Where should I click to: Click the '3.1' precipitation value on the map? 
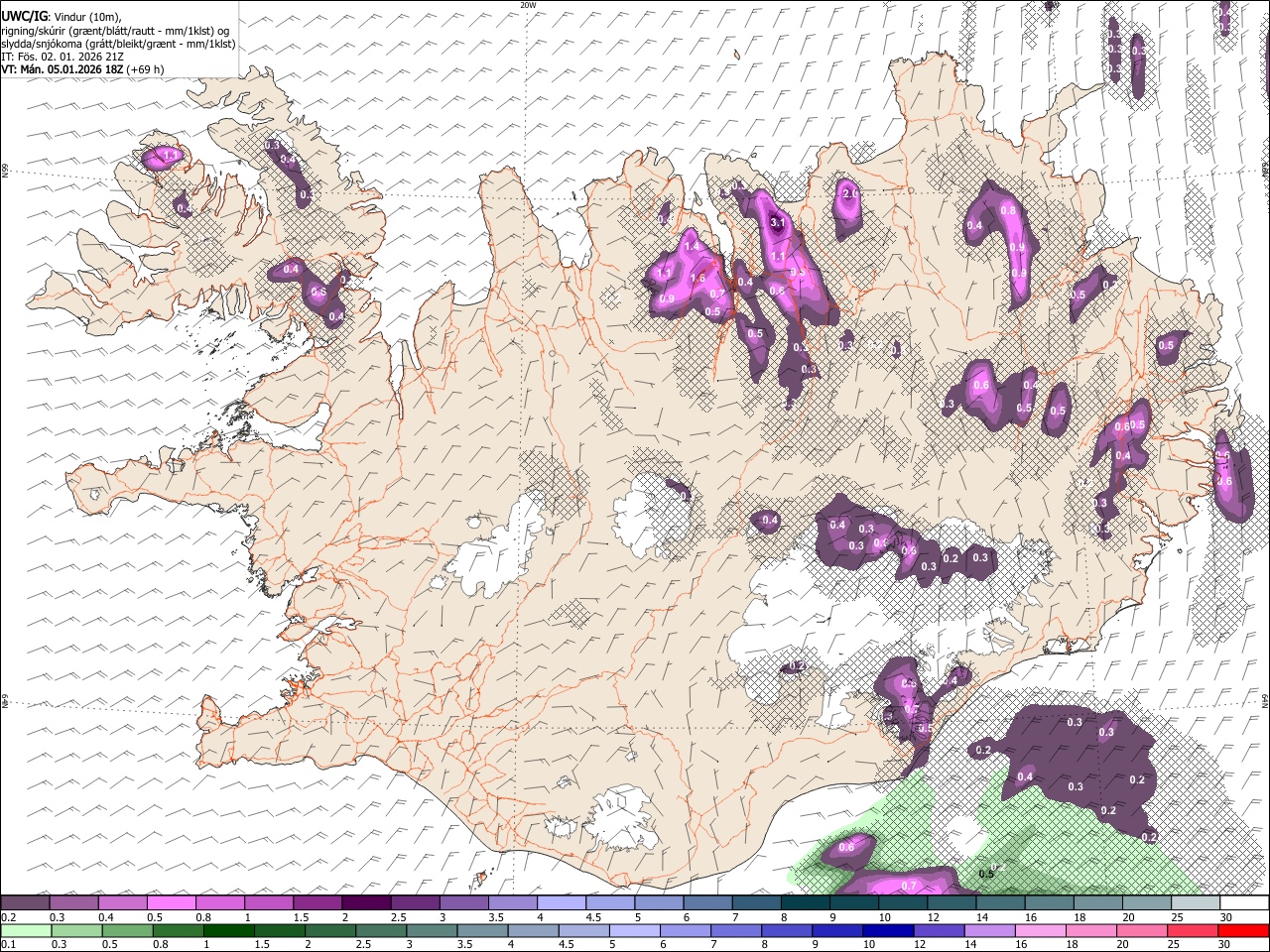tap(777, 223)
